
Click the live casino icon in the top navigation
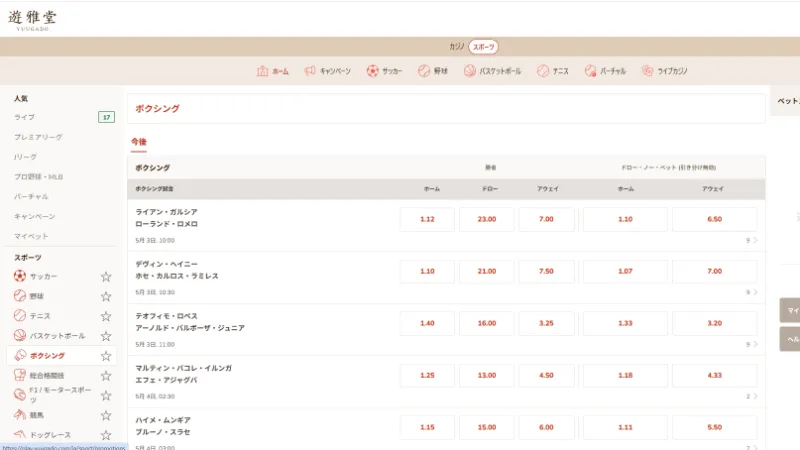pos(647,71)
